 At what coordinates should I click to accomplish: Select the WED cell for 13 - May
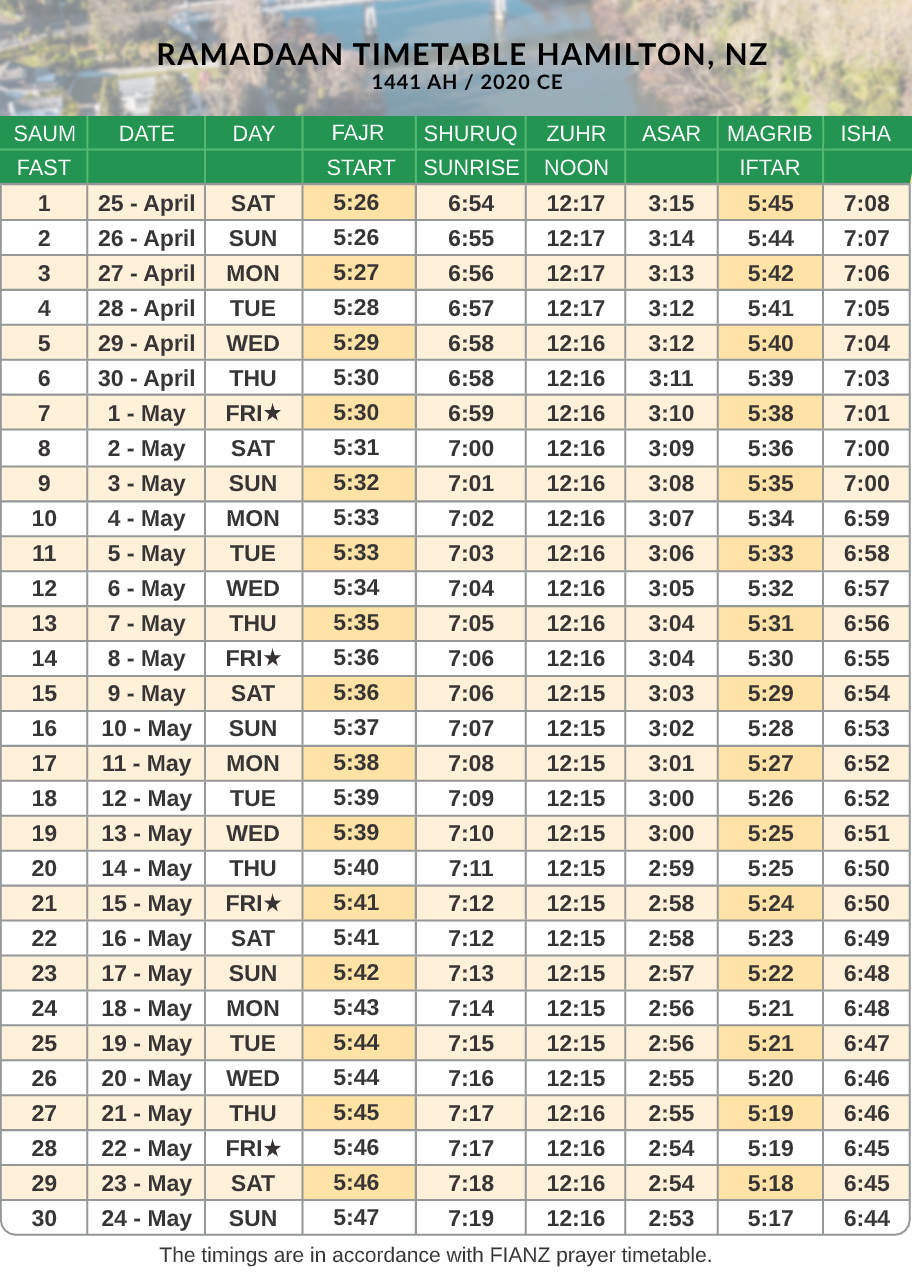pos(253,833)
